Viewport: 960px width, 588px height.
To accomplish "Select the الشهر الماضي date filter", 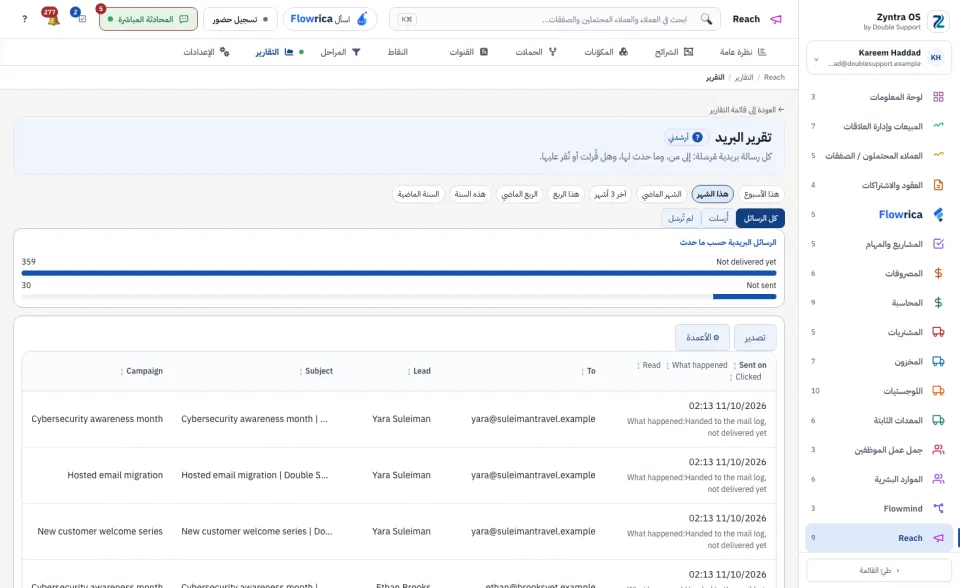I will 661,194.
